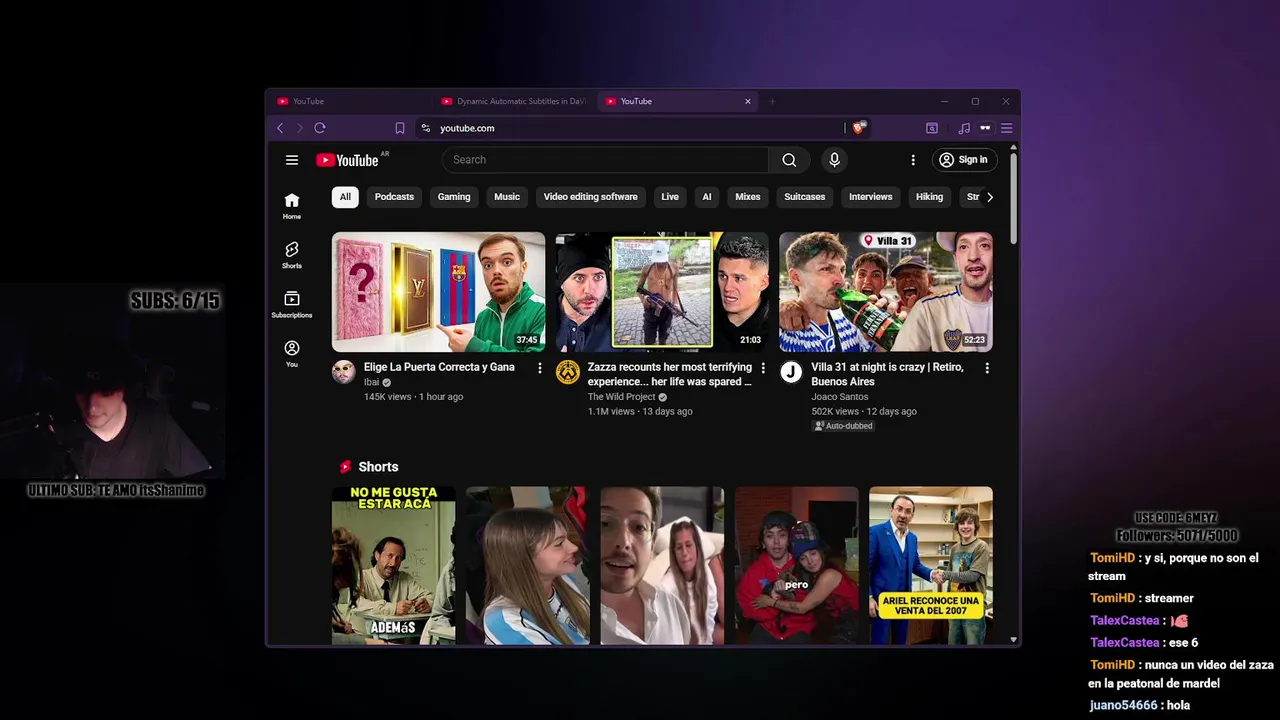Open Shorts in the sidebar
The height and width of the screenshot is (720, 1280).
coord(292,255)
